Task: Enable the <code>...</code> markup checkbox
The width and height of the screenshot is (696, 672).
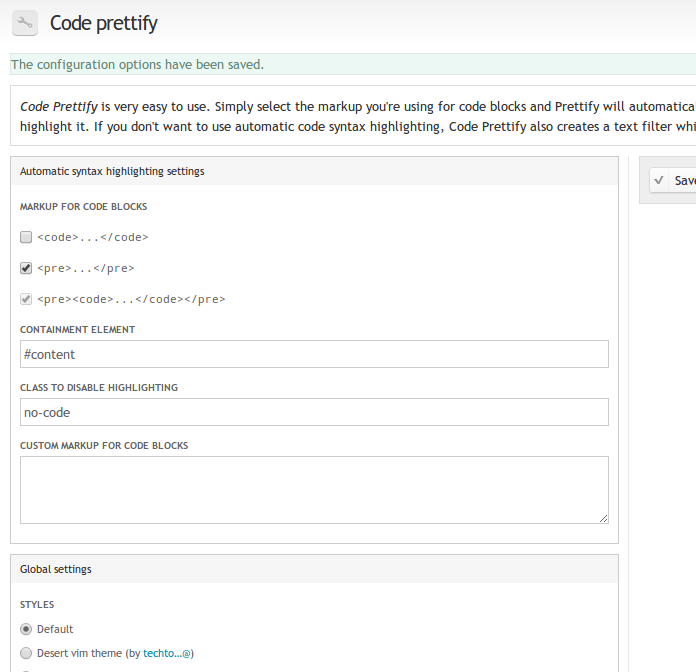Action: 26,237
